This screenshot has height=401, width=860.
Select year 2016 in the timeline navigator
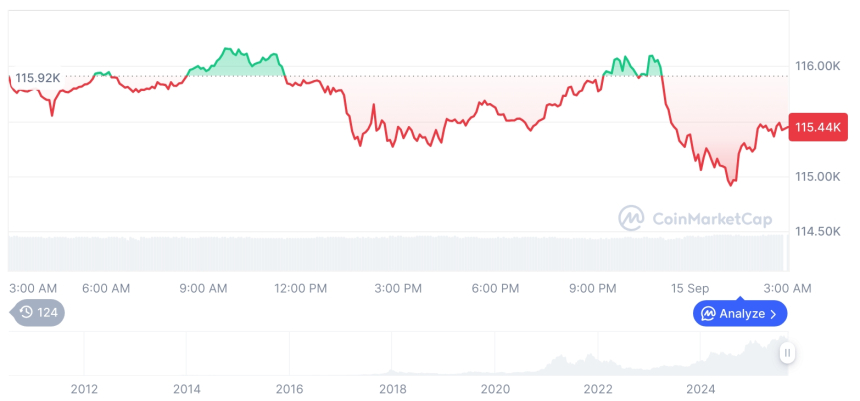point(289,388)
